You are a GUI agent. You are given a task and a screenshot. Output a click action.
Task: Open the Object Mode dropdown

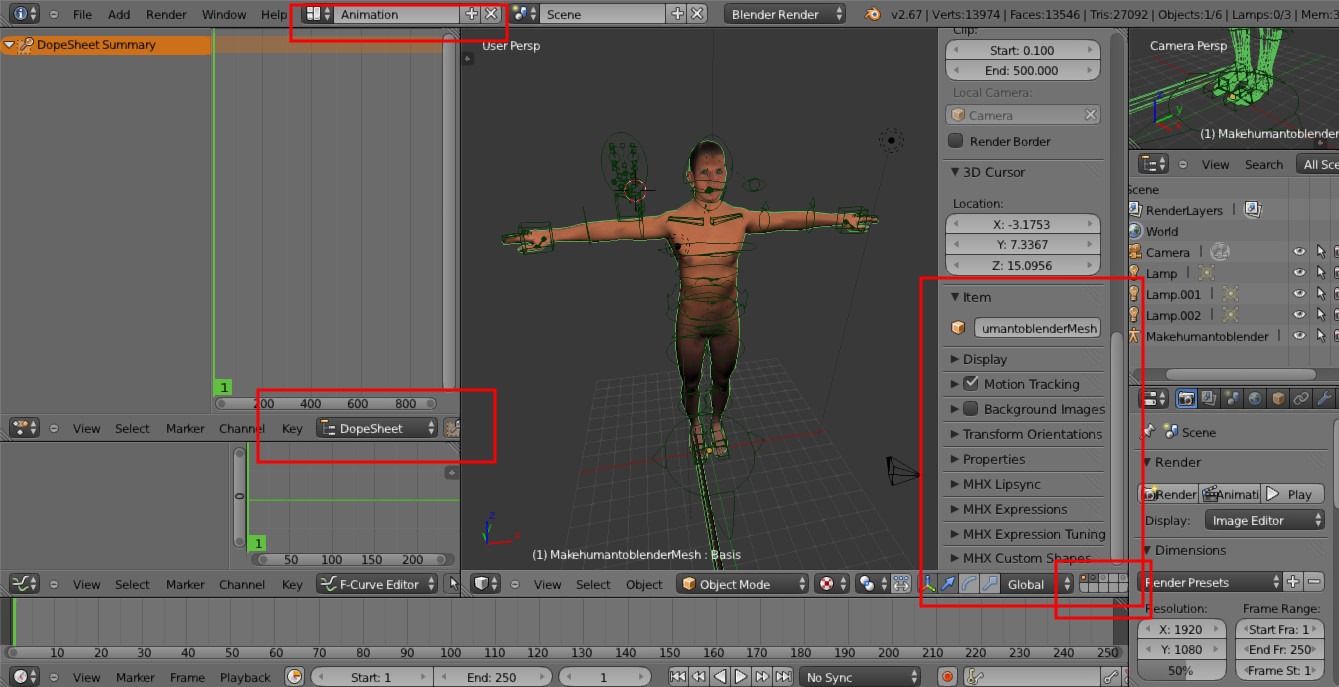(742, 584)
